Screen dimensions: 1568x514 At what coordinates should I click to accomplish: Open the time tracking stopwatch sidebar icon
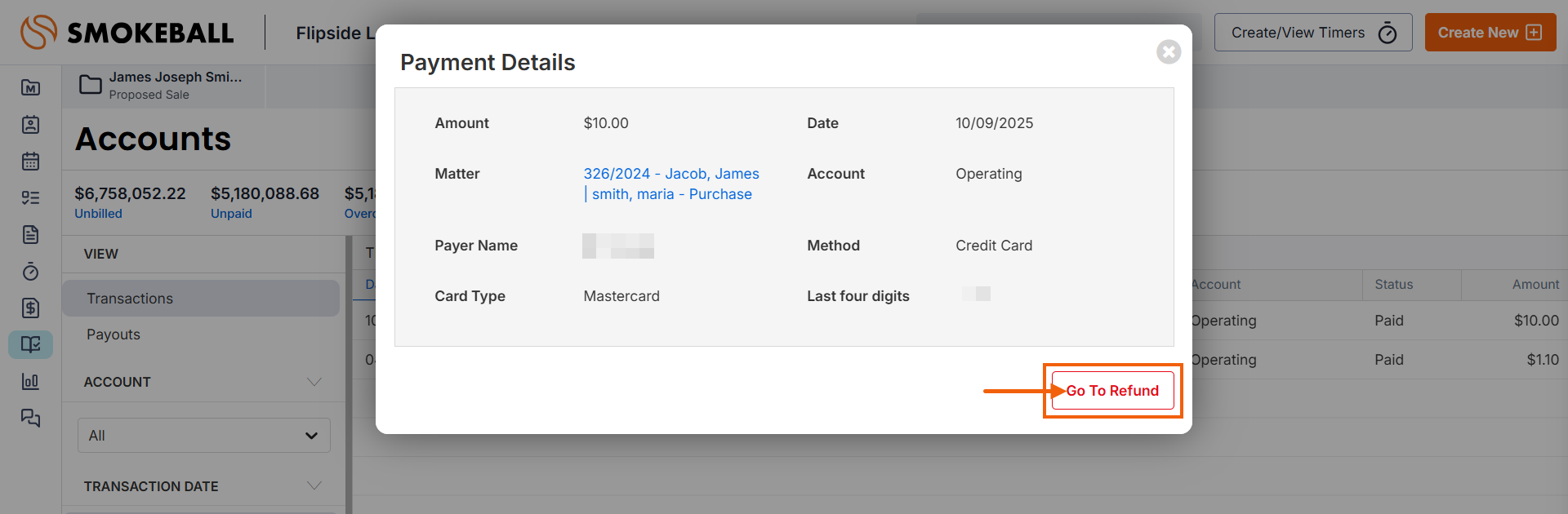click(x=30, y=271)
